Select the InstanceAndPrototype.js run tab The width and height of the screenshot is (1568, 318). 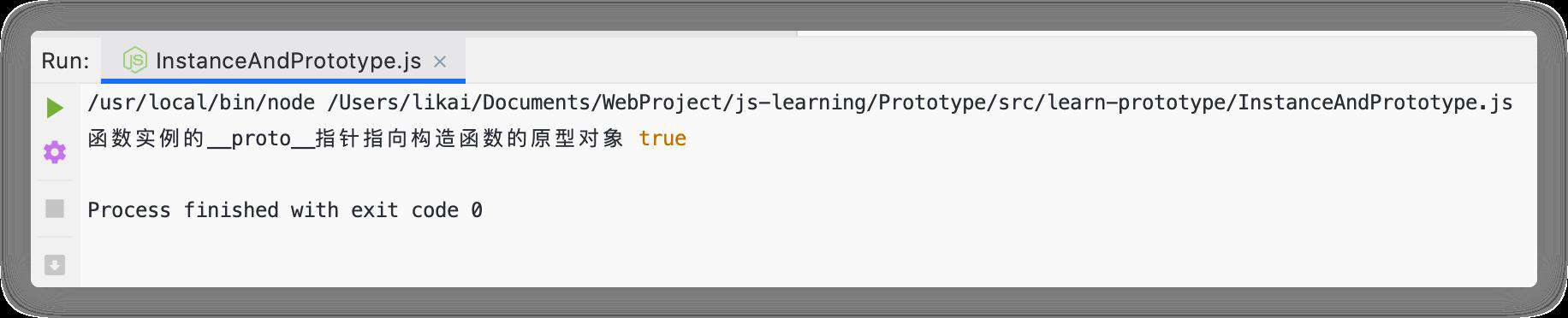283,61
